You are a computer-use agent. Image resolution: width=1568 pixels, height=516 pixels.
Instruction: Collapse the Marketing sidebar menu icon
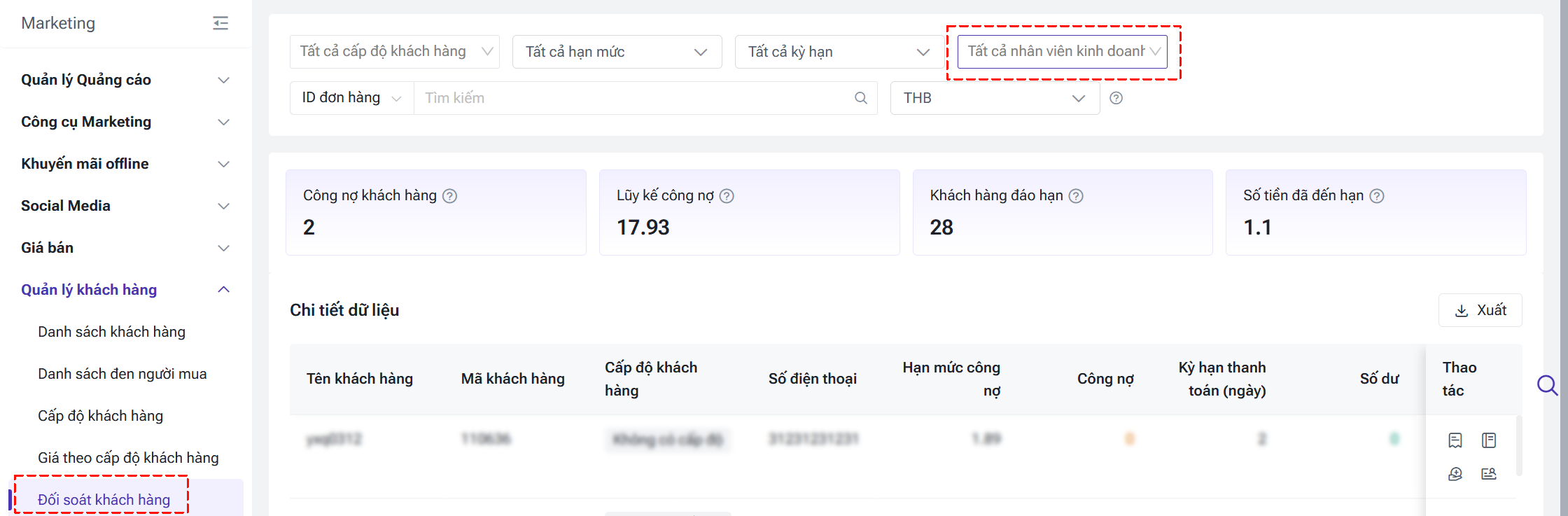point(220,23)
